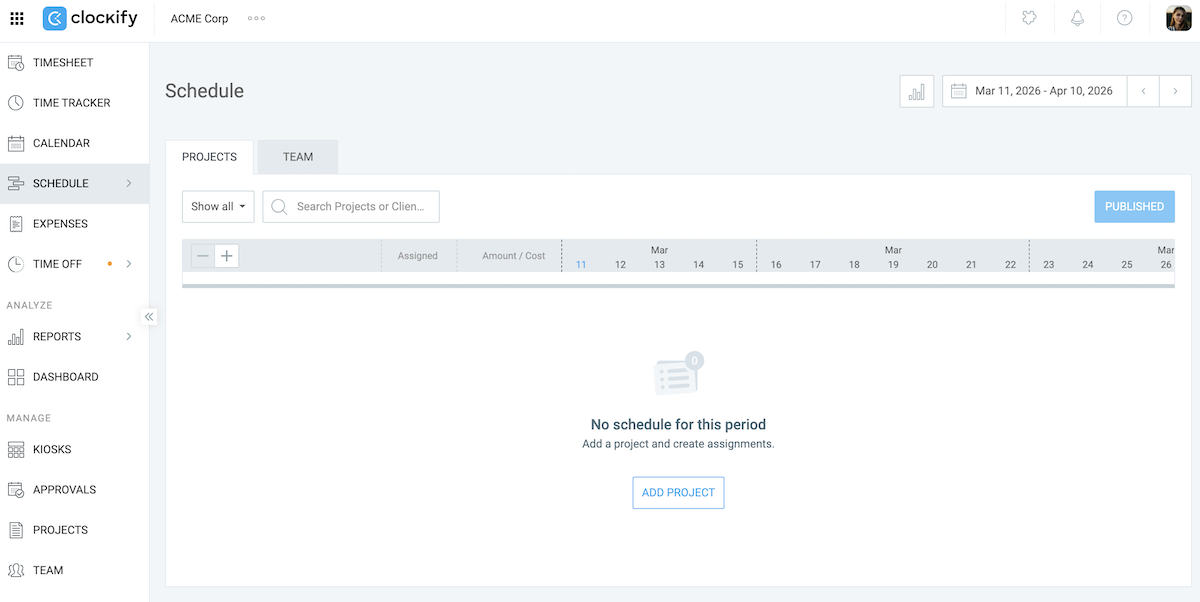Switch to the Projects tab
The height and width of the screenshot is (602, 1200).
coord(209,157)
